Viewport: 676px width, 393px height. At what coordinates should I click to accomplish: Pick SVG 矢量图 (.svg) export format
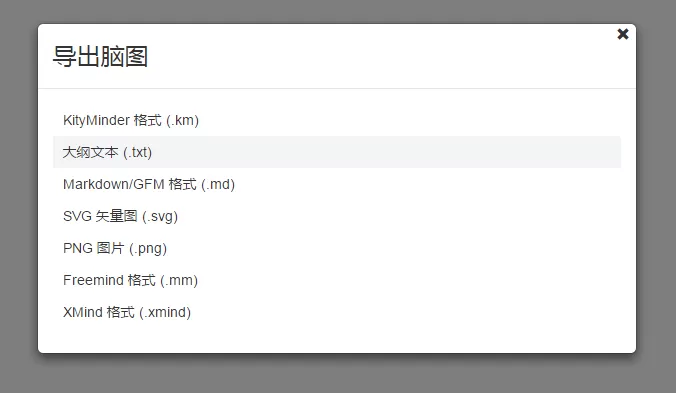coord(337,216)
